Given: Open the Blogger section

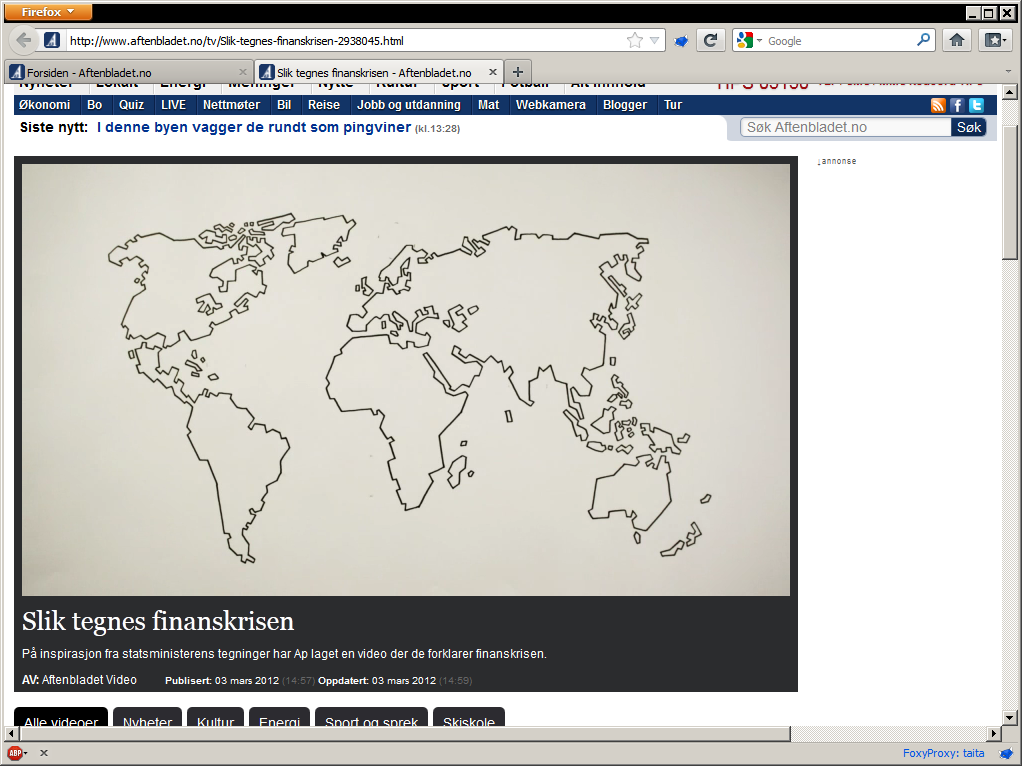Looking at the screenshot, I should (x=625, y=104).
